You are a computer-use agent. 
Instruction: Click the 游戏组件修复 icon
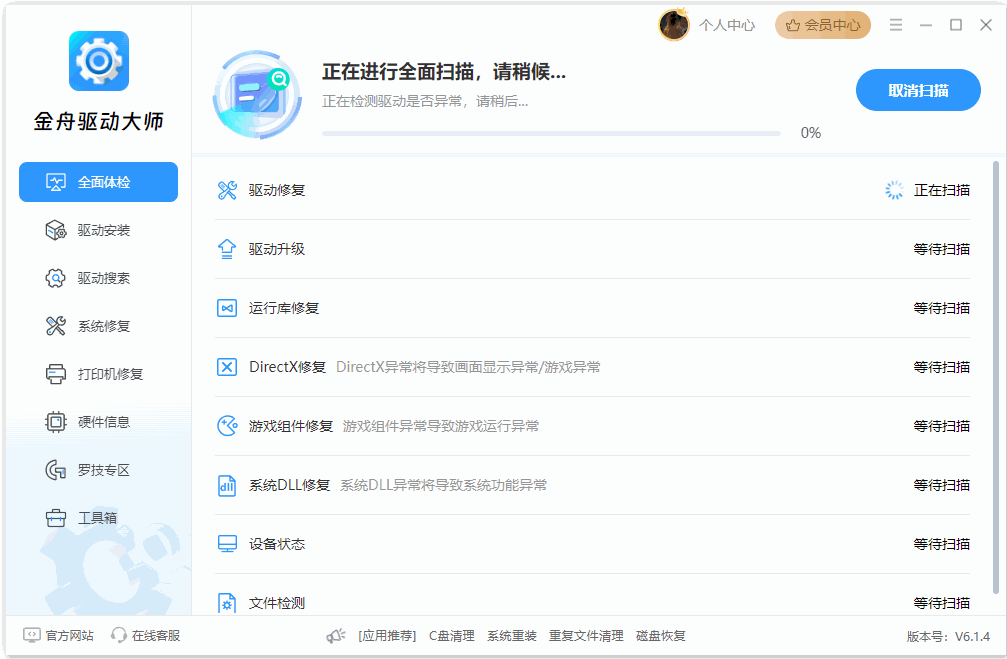[227, 426]
